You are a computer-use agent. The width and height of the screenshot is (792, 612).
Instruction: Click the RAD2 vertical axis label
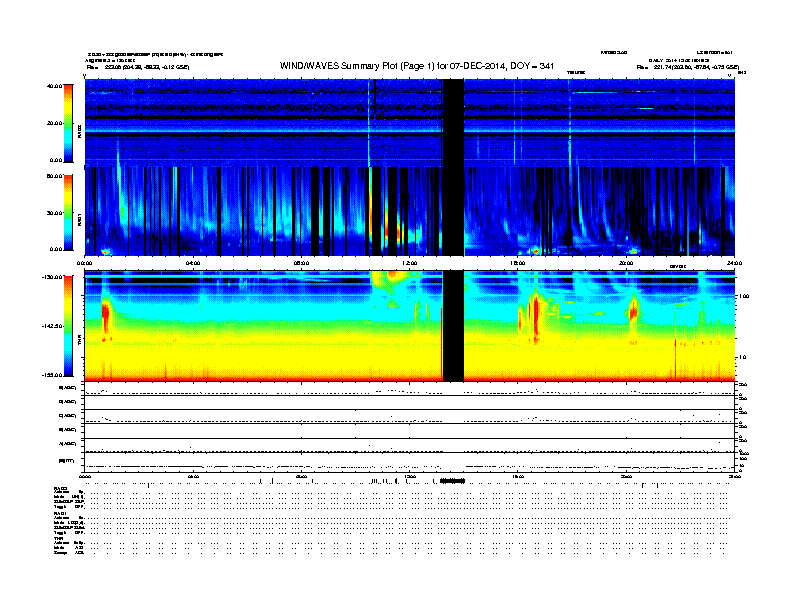point(80,132)
